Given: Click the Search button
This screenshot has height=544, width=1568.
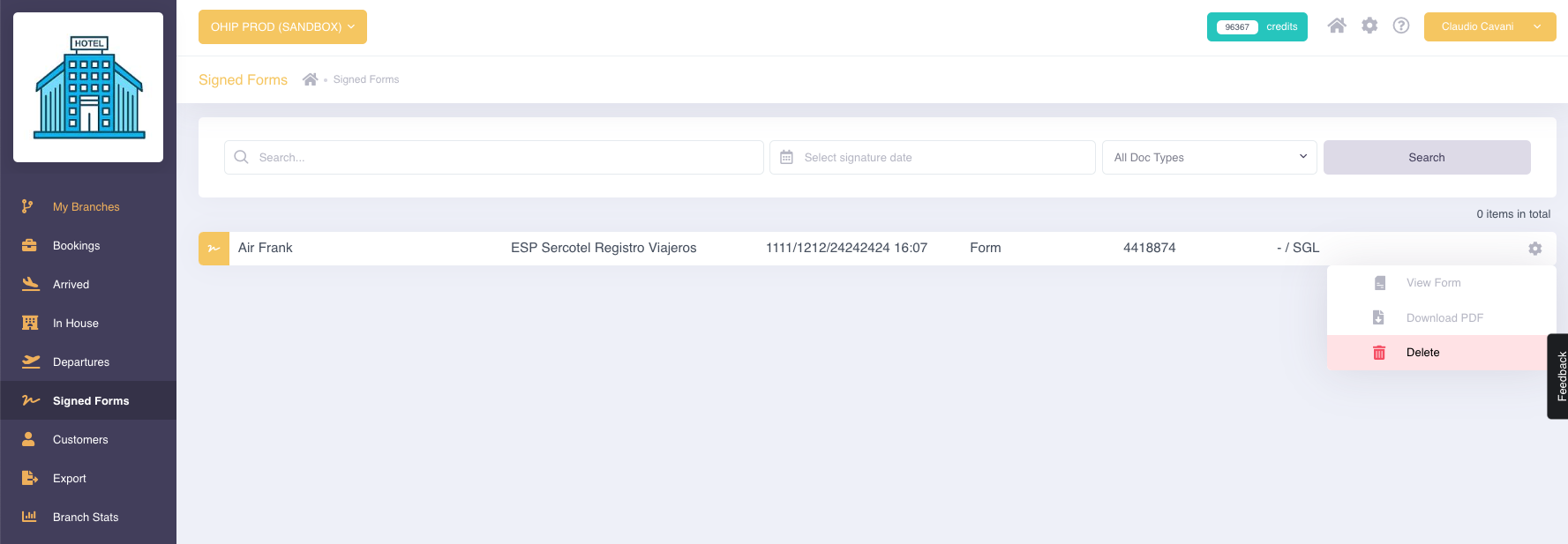Looking at the screenshot, I should 1426,157.
